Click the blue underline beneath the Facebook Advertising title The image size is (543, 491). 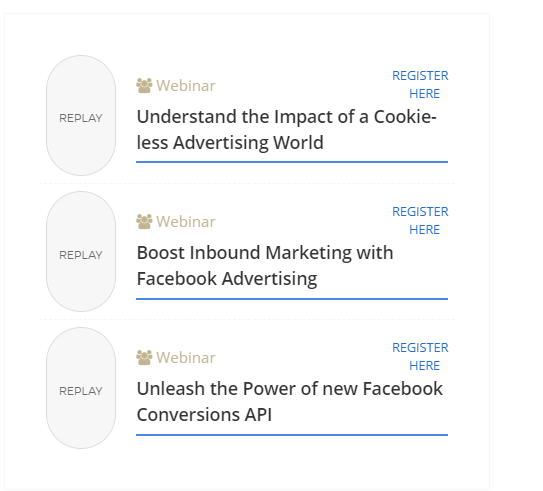292,298
